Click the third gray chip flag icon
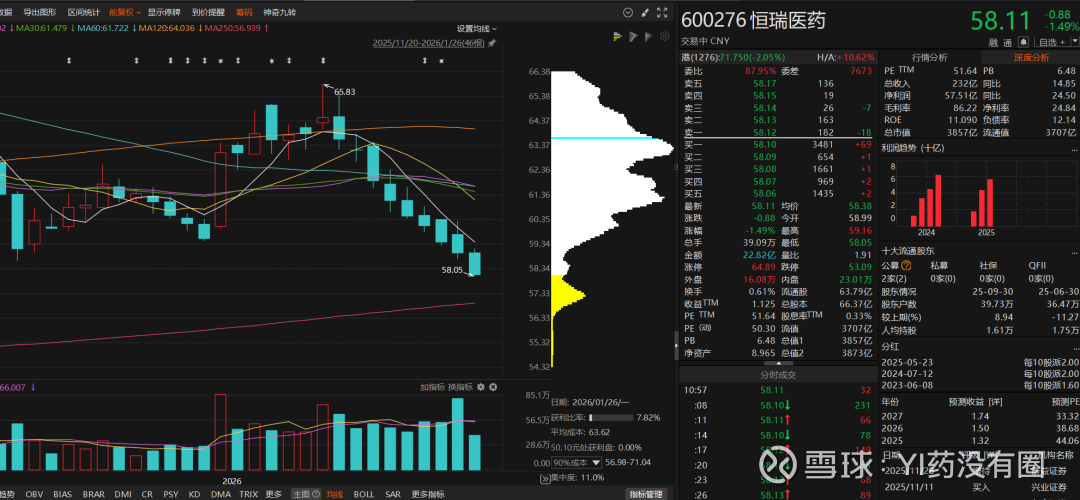Viewport: 1080px width, 500px height. [650, 37]
